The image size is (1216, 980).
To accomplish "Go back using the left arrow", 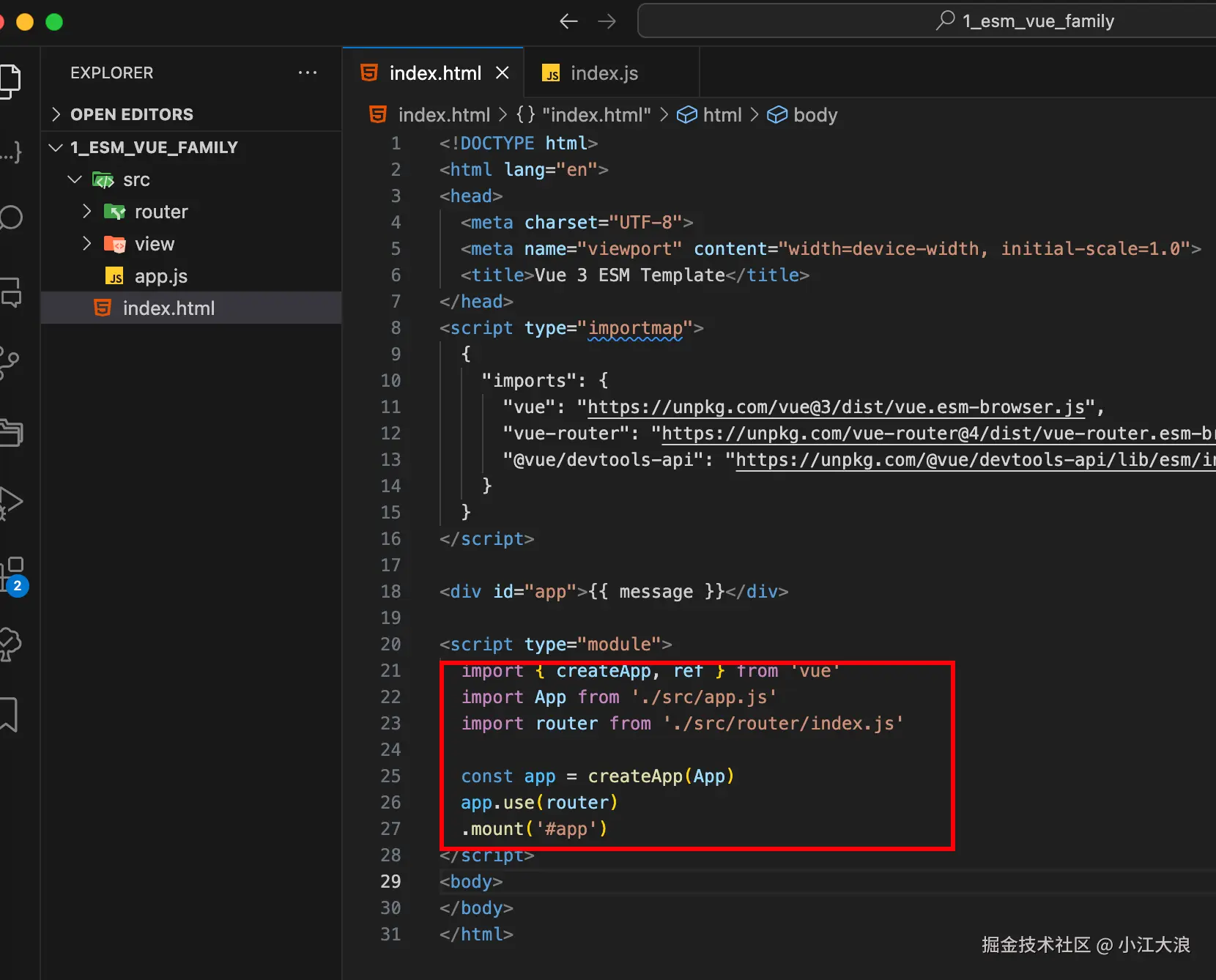I will pyautogui.click(x=568, y=21).
